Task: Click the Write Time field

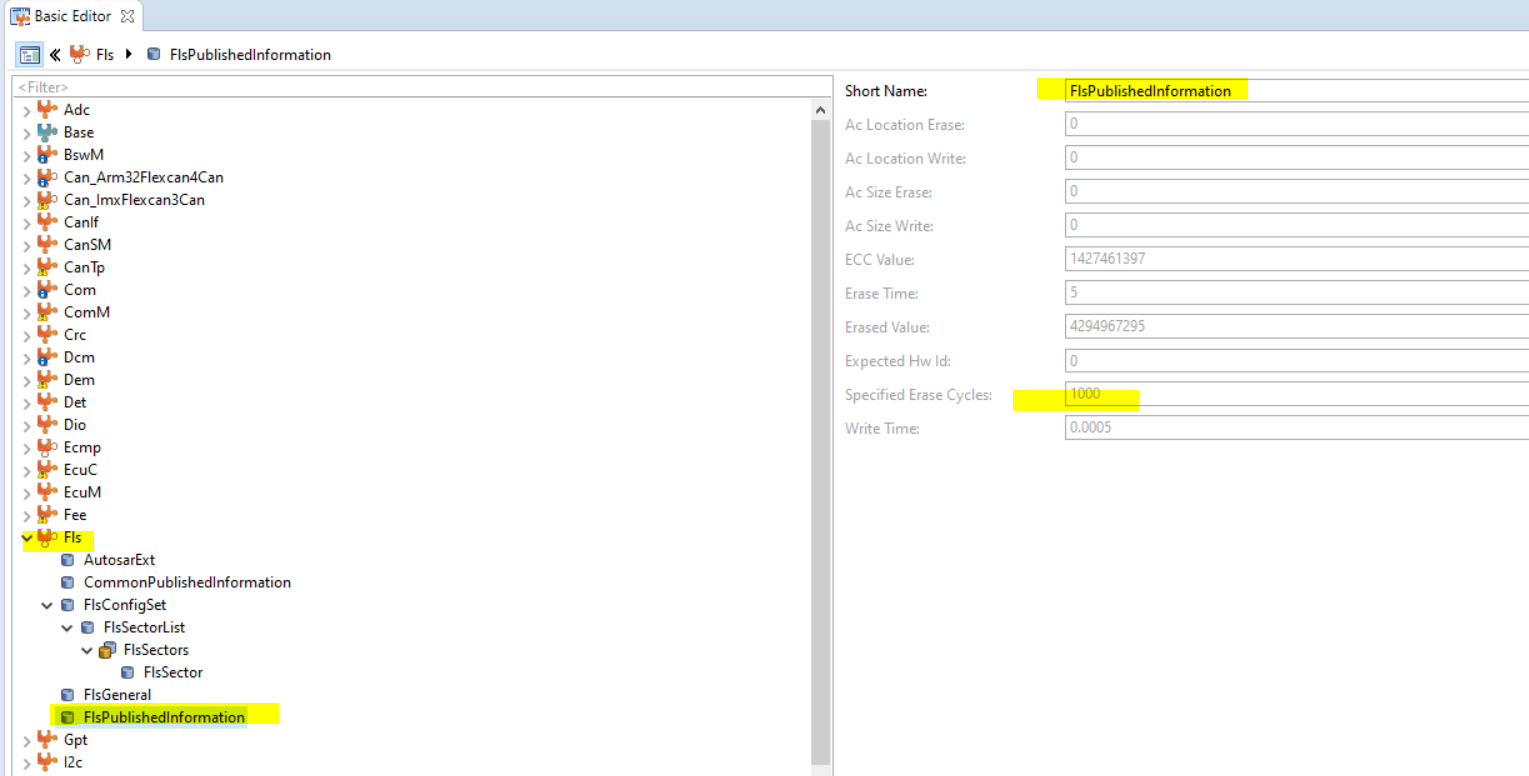Action: (1296, 428)
